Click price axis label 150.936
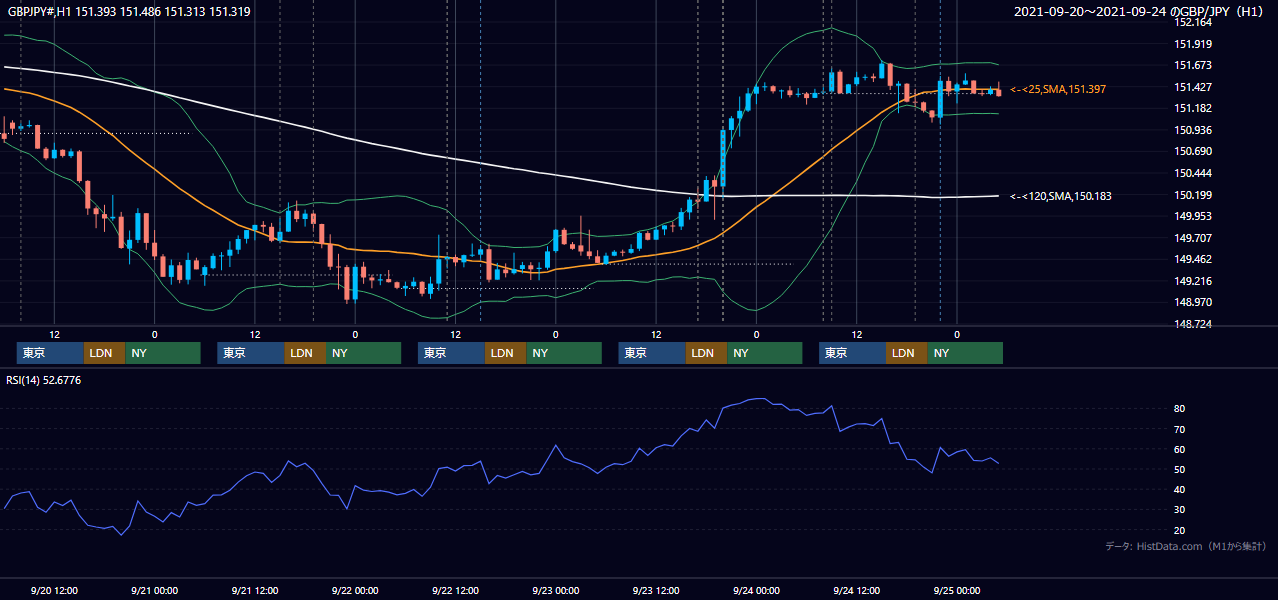The height and width of the screenshot is (600, 1278). coord(1193,130)
